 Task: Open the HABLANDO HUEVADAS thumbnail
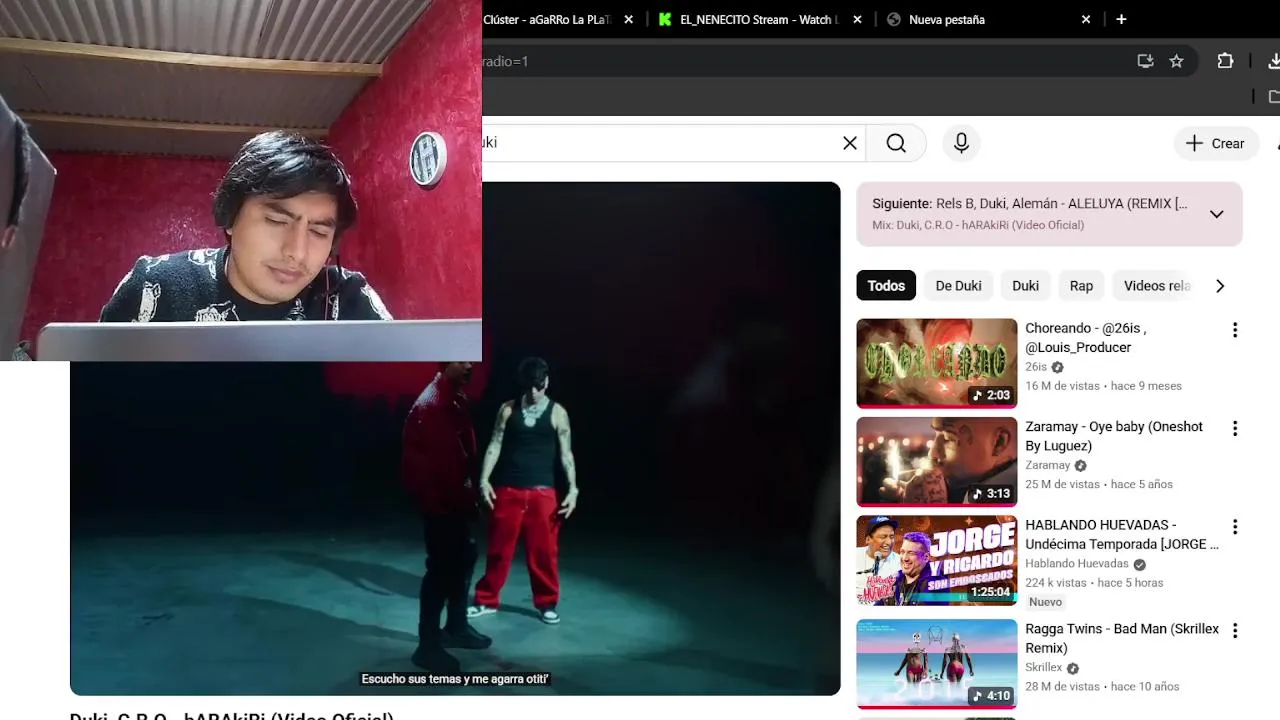pyautogui.click(x=936, y=560)
